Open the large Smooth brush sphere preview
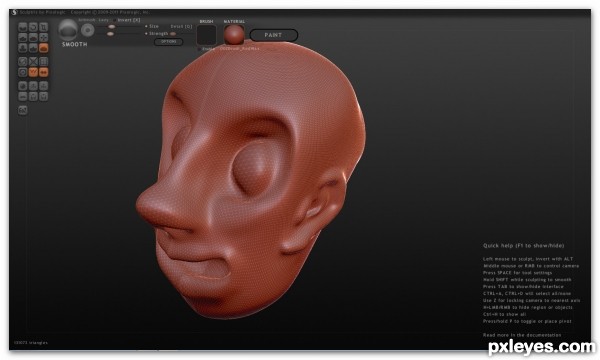Screen dimensions: 600x360 68,30
